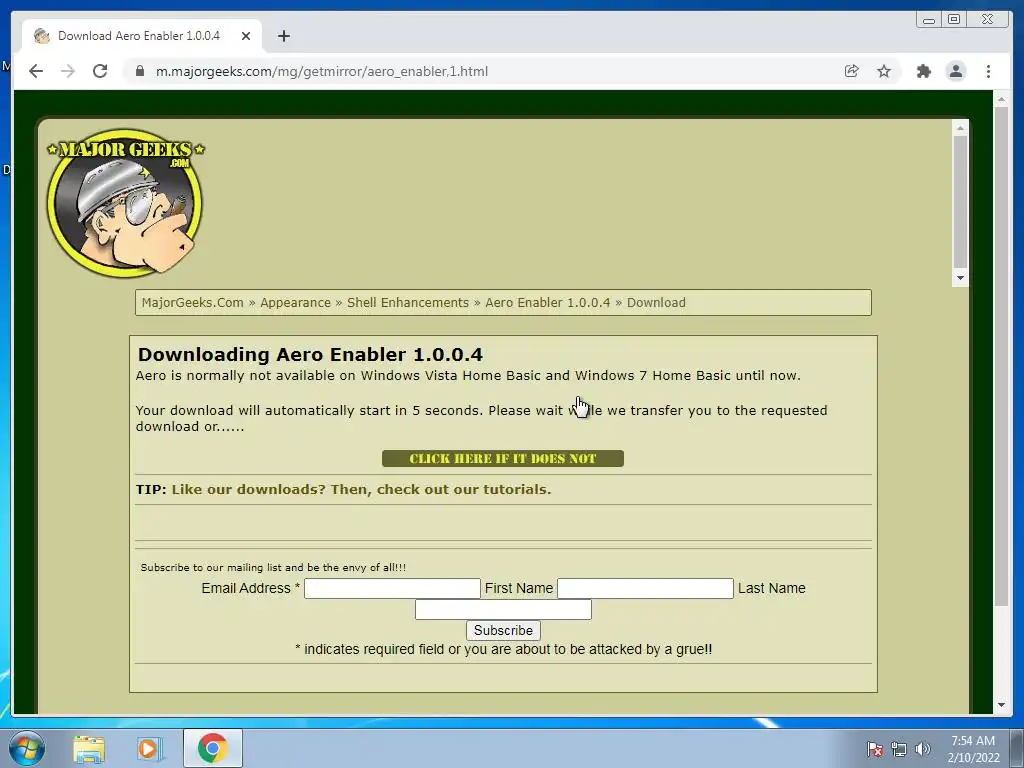The image size is (1024, 768).
Task: Go back to the previous page
Action: click(36, 71)
